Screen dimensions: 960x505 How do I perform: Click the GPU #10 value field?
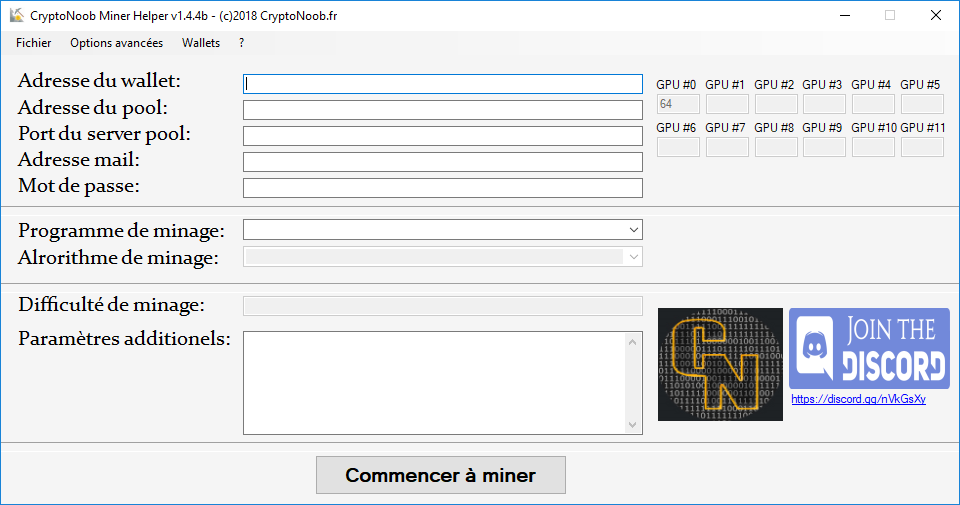pos(873,147)
